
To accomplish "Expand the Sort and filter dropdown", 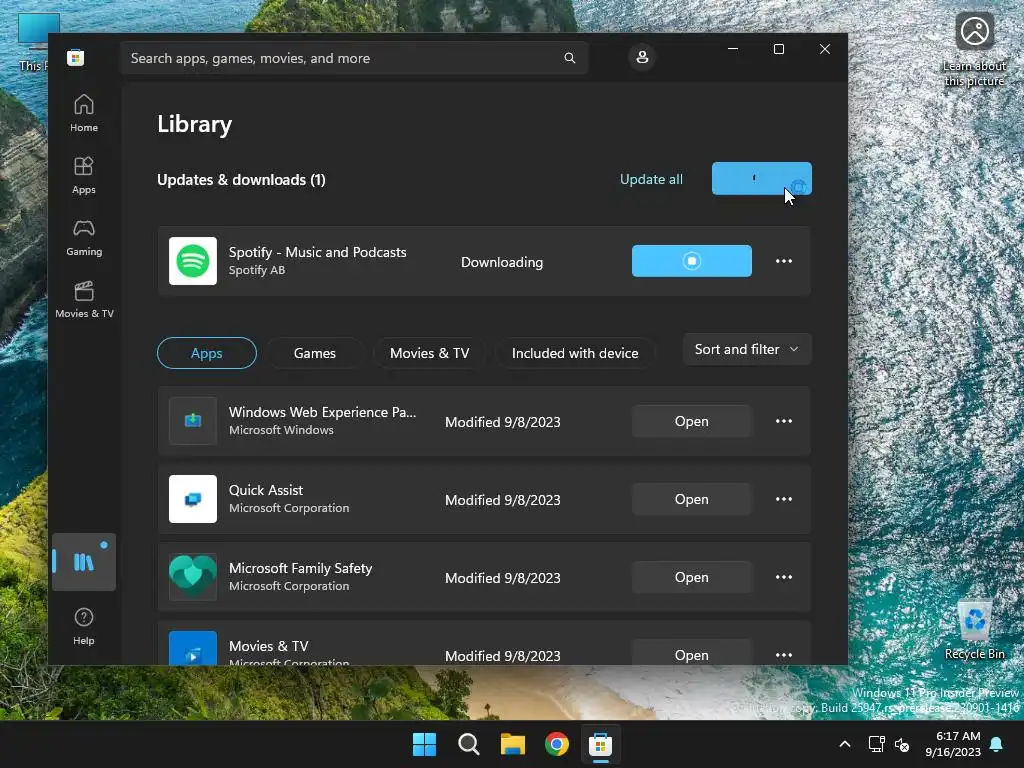I will (747, 349).
